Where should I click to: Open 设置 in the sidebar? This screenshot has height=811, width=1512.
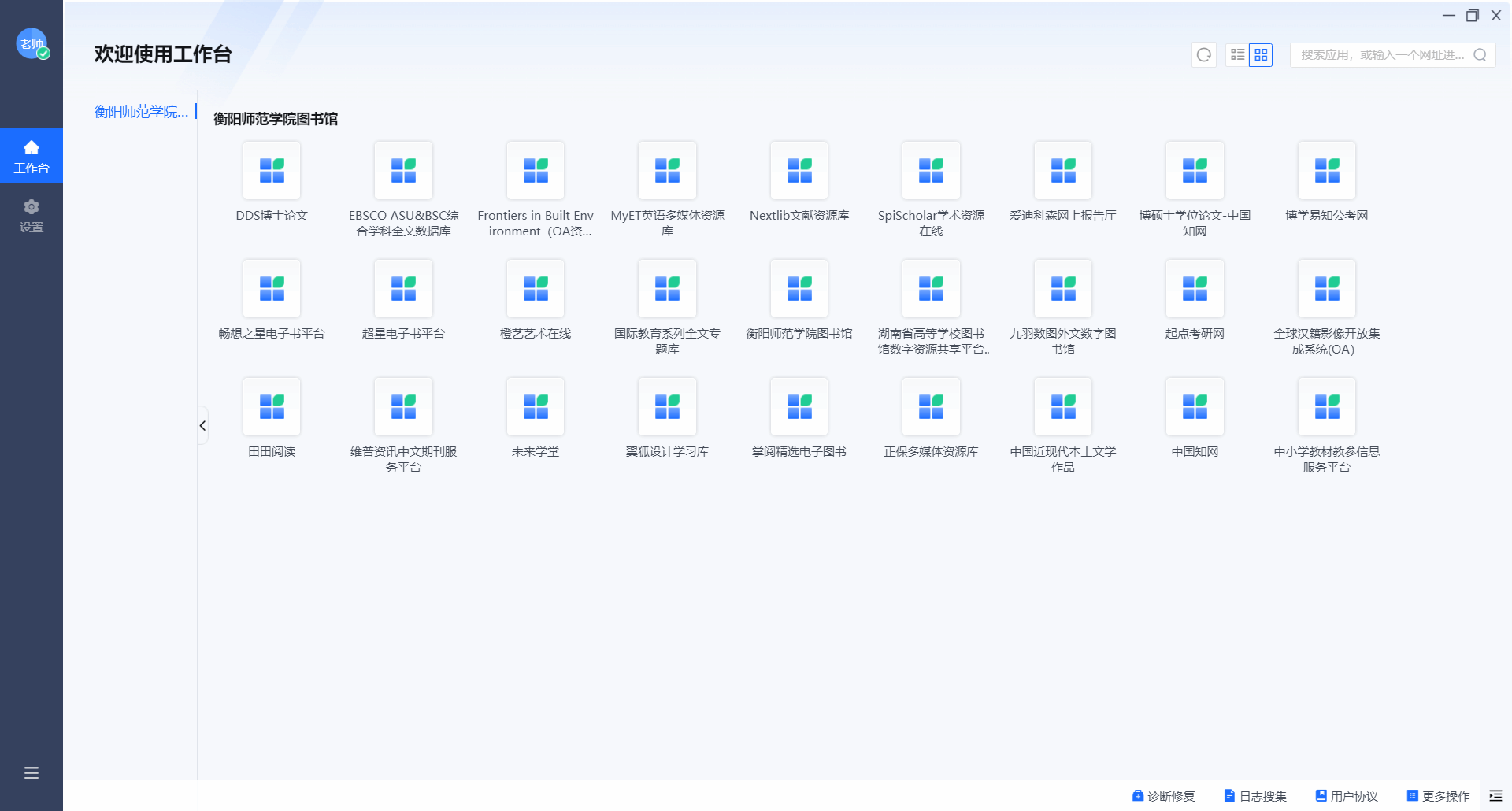click(x=31, y=215)
